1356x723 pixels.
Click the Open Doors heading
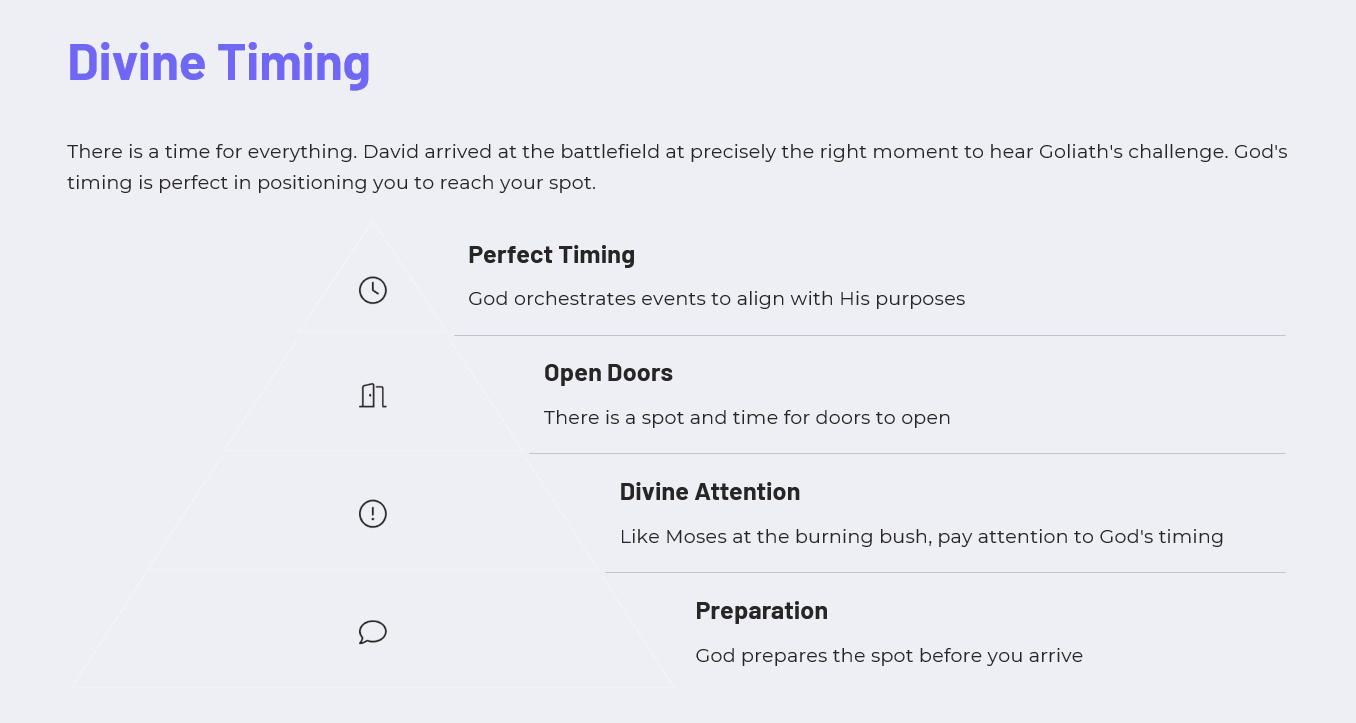click(x=608, y=373)
